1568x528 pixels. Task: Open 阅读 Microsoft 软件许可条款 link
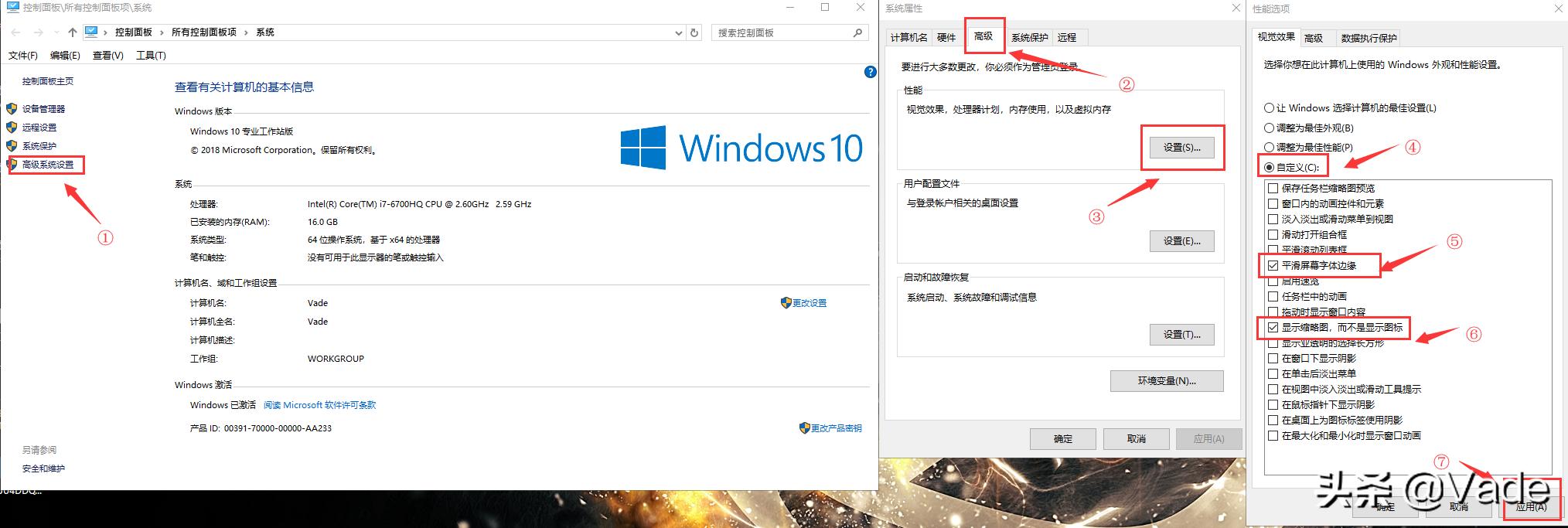319,405
